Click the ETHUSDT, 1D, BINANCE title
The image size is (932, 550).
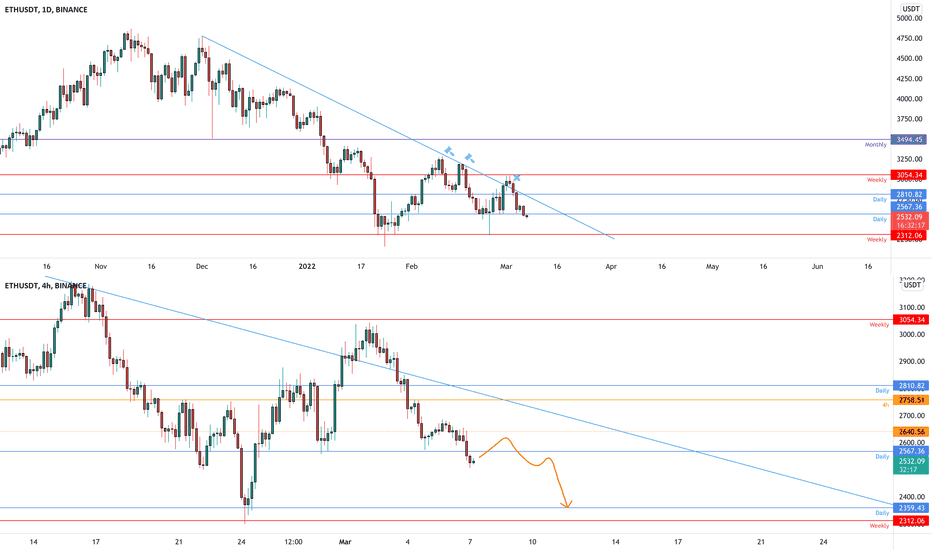pos(46,10)
